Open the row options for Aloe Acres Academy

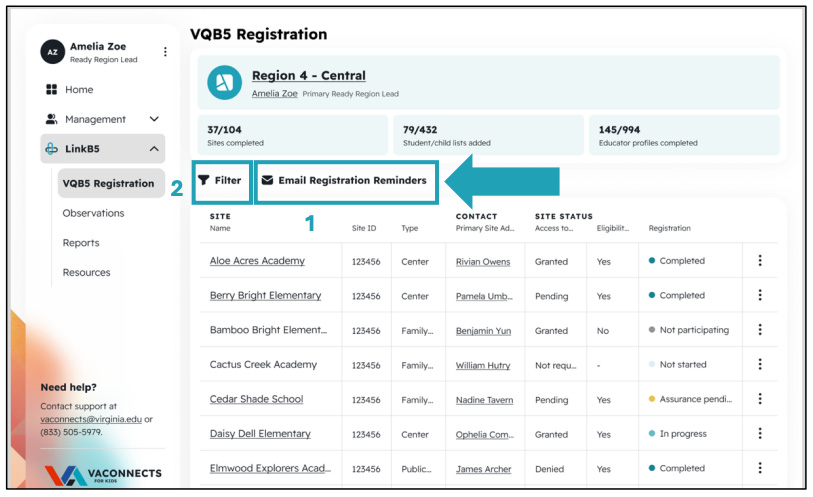click(x=760, y=261)
